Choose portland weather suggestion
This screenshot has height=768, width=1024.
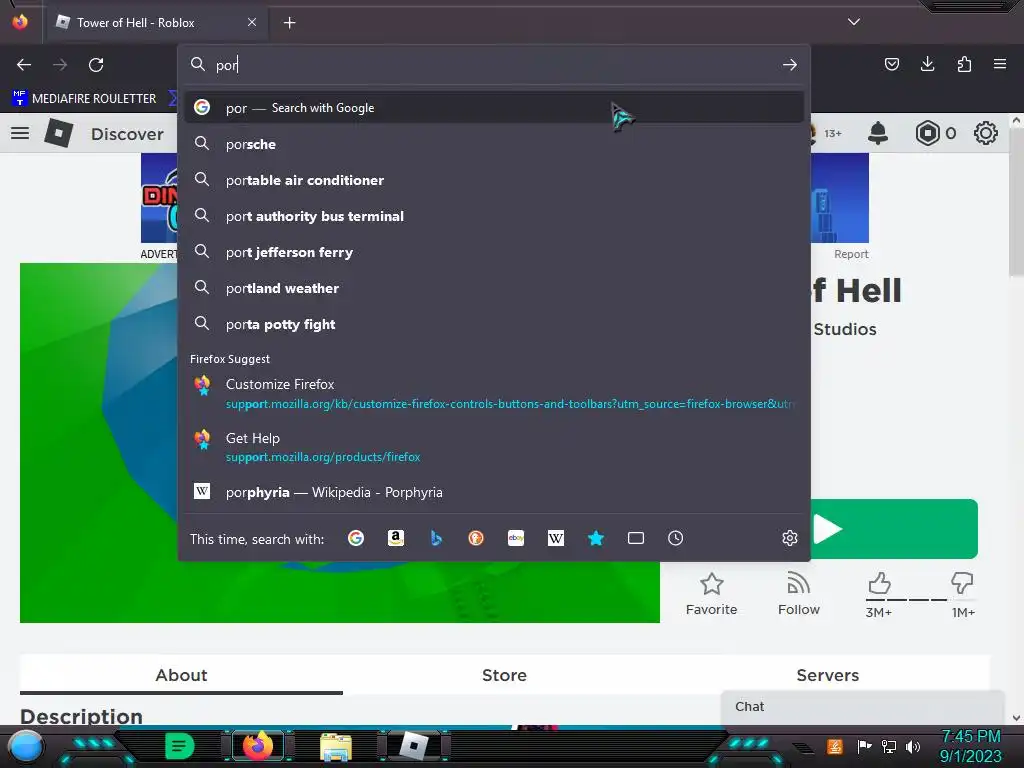(x=494, y=288)
